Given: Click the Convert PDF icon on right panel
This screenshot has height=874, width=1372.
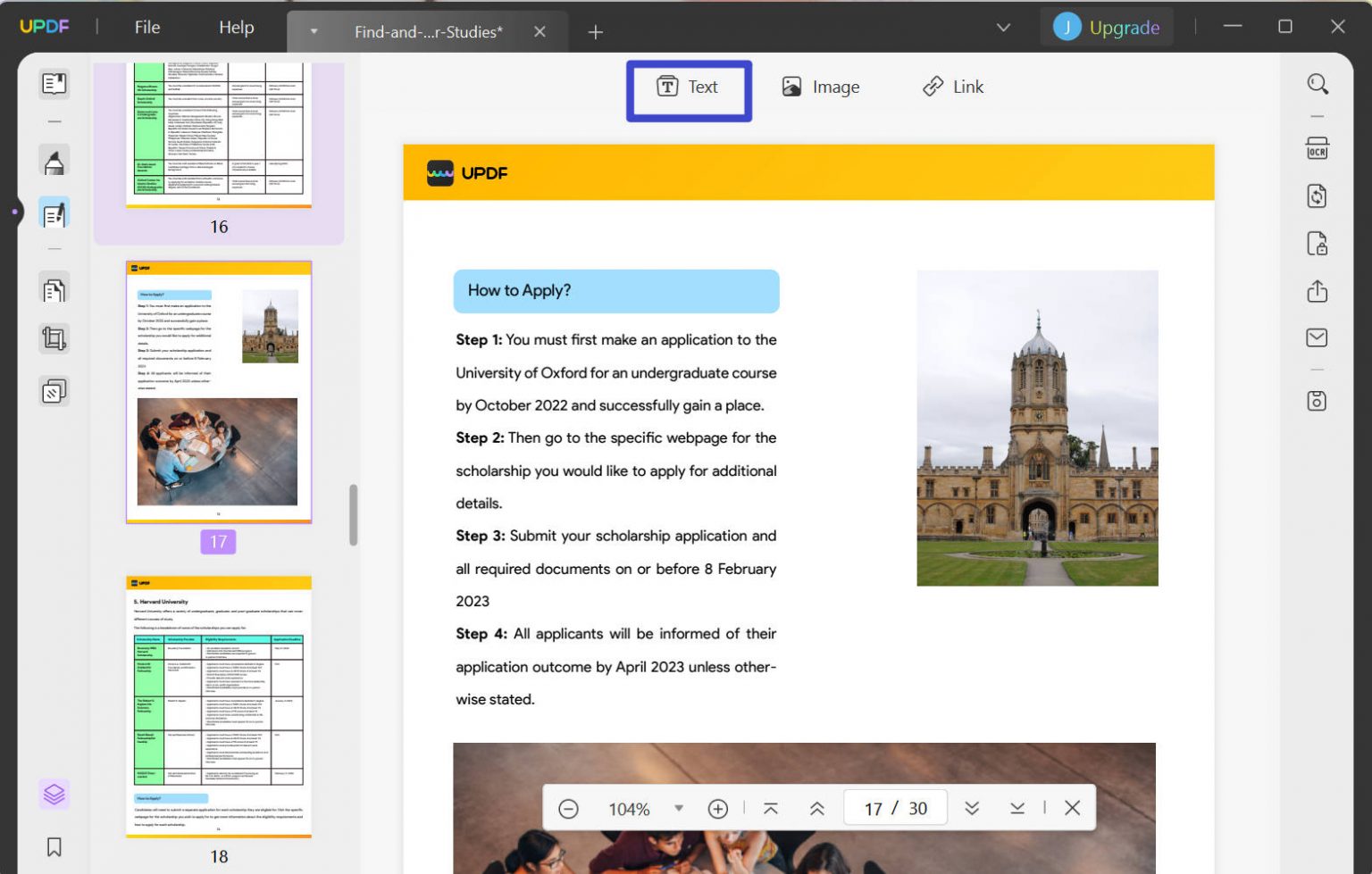Looking at the screenshot, I should point(1317,196).
